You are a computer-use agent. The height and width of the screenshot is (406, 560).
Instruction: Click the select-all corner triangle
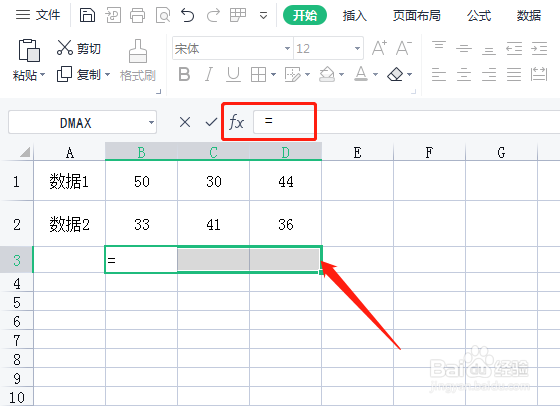coord(25,152)
